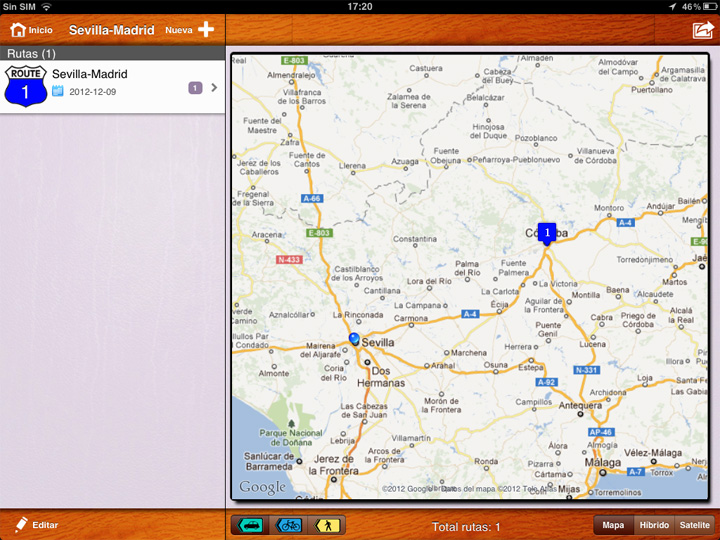Expand Sevilla-Madrid route with chevron arrow

pos(214,87)
